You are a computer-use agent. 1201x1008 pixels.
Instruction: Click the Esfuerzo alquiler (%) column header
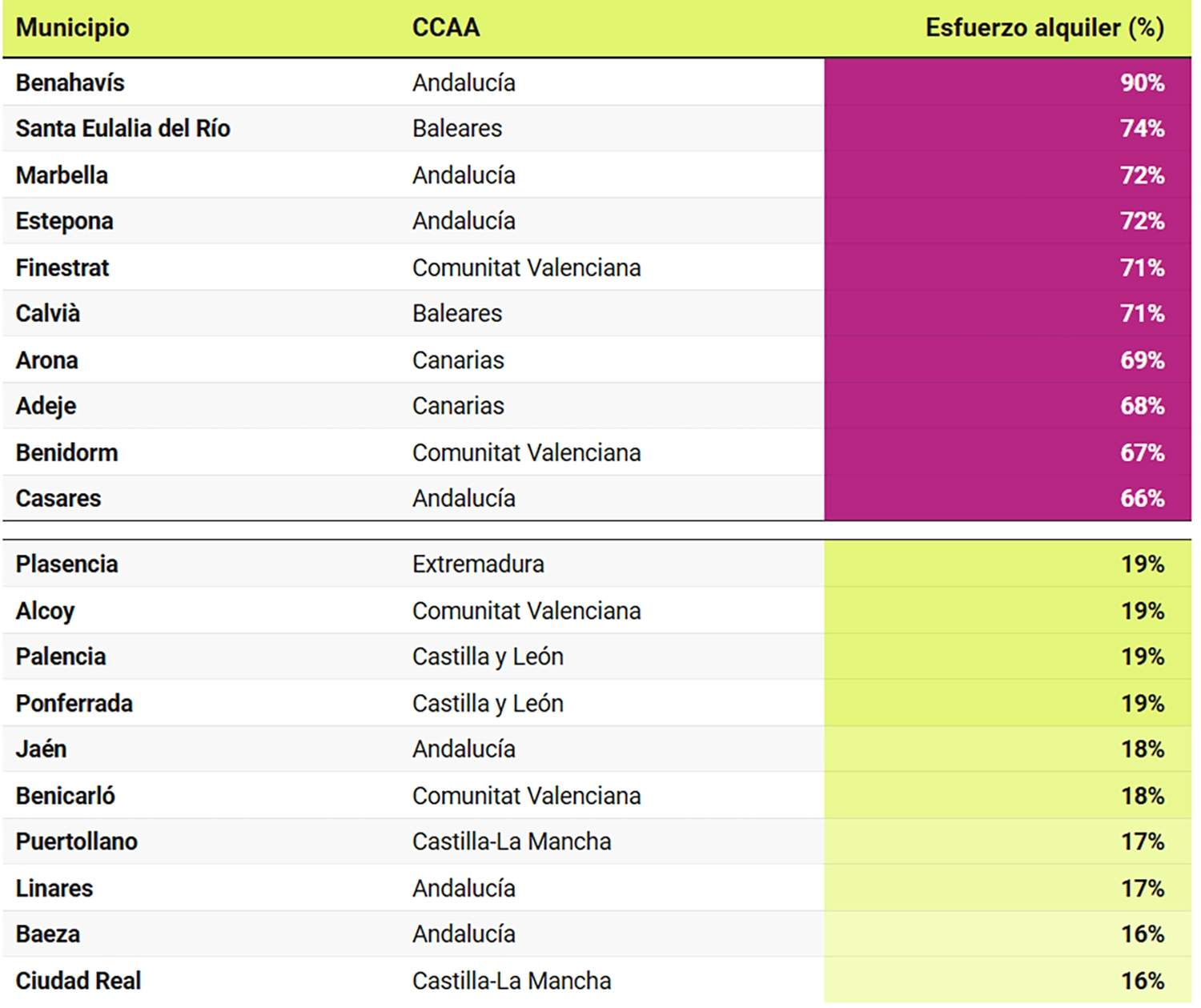pyautogui.click(x=1044, y=28)
